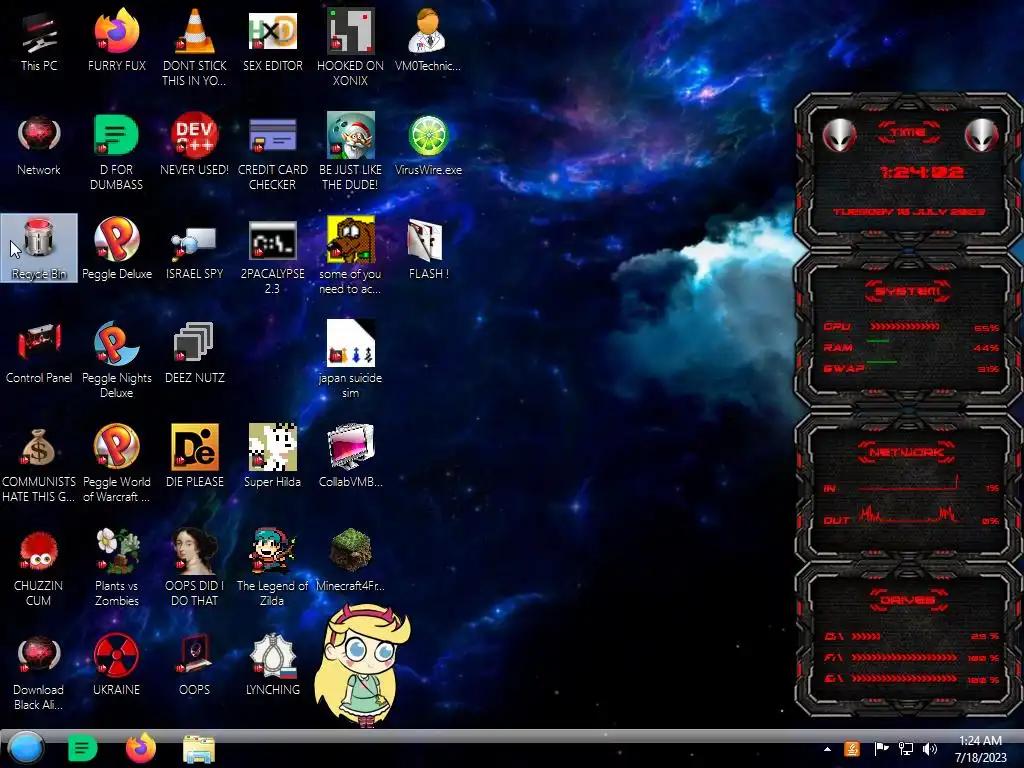1024x768 pixels.
Task: Click the RAM usage bar in System widget
Action: [x=878, y=341]
